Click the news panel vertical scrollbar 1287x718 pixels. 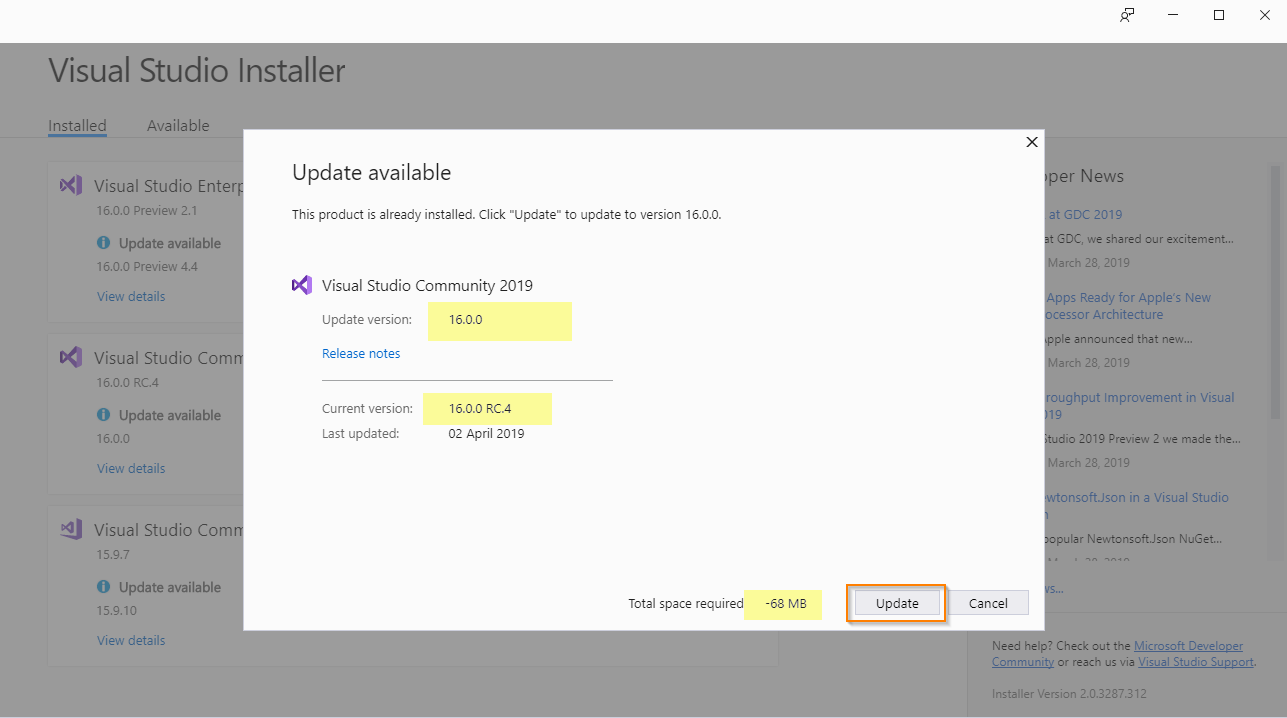click(1275, 290)
